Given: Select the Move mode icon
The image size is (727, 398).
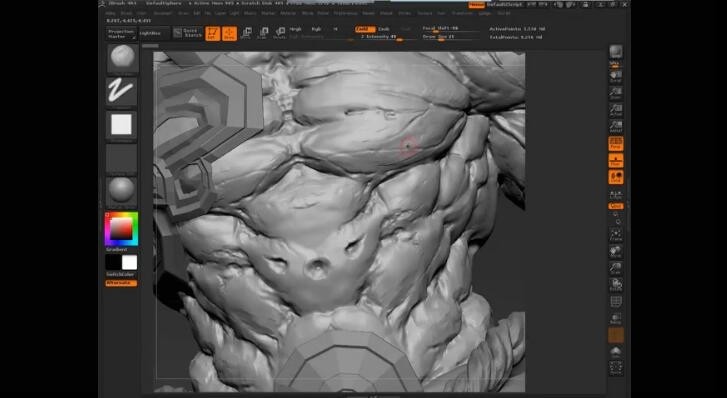Looking at the screenshot, I should pos(247,32).
